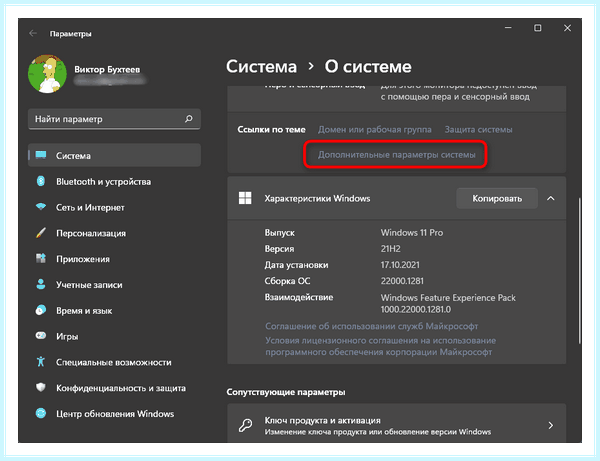
Task: Open Конфиденциальность и защита section
Action: point(114,388)
